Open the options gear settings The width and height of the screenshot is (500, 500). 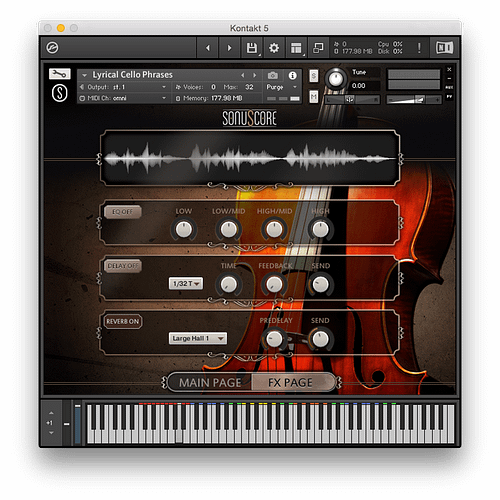coord(274,48)
